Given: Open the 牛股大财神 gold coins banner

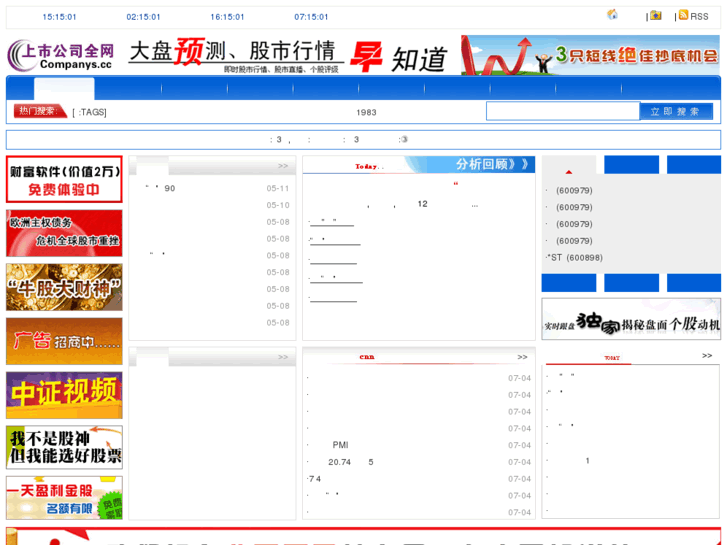Looking at the screenshot, I should [64, 287].
